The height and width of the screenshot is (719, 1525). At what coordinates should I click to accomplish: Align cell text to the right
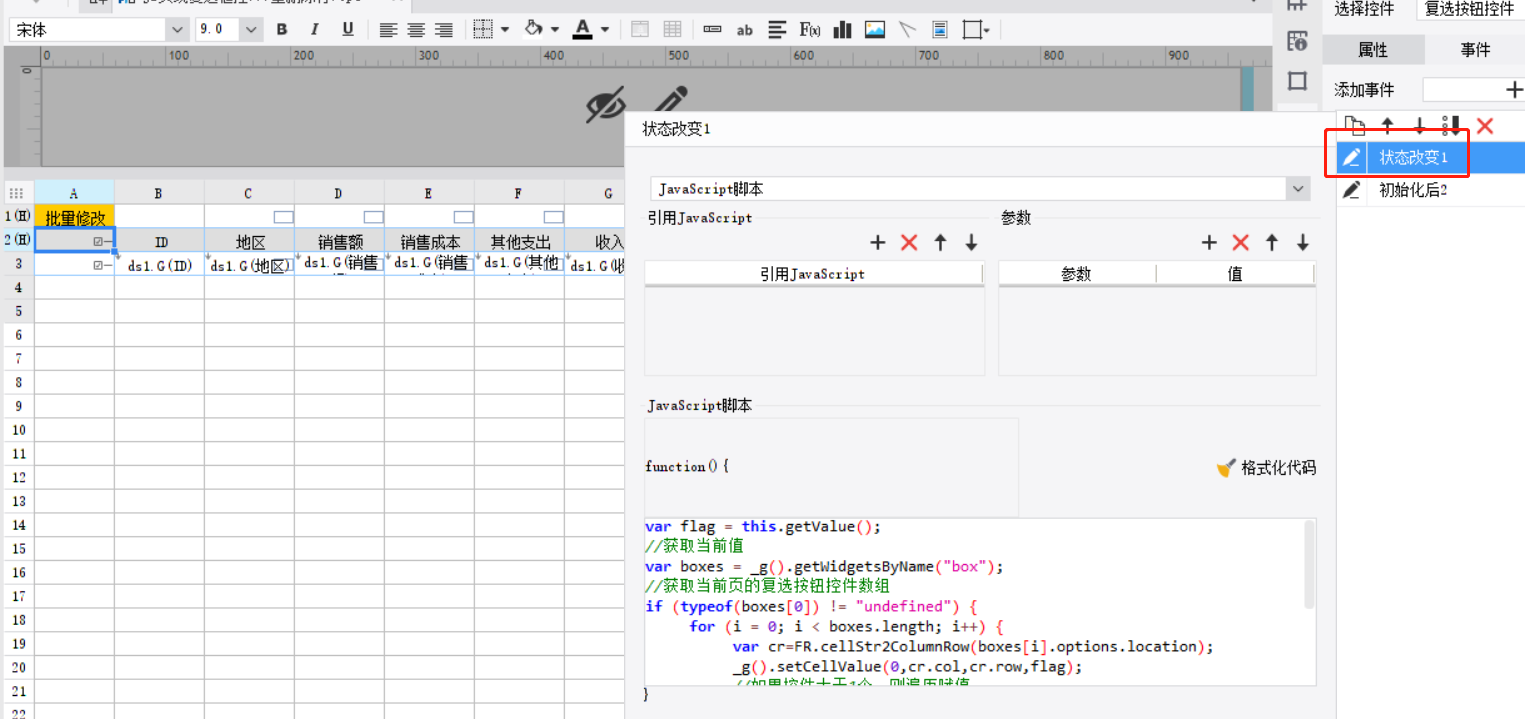[x=444, y=30]
